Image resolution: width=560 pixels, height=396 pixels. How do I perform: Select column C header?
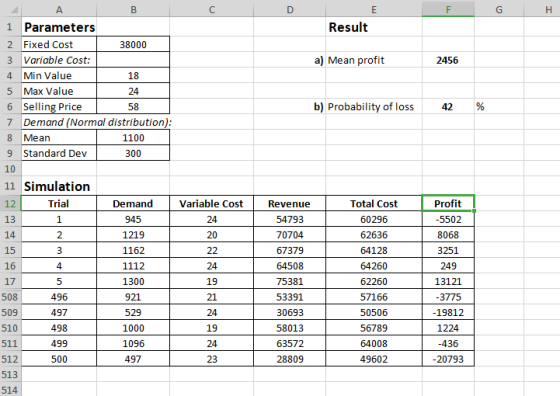tap(212, 9)
